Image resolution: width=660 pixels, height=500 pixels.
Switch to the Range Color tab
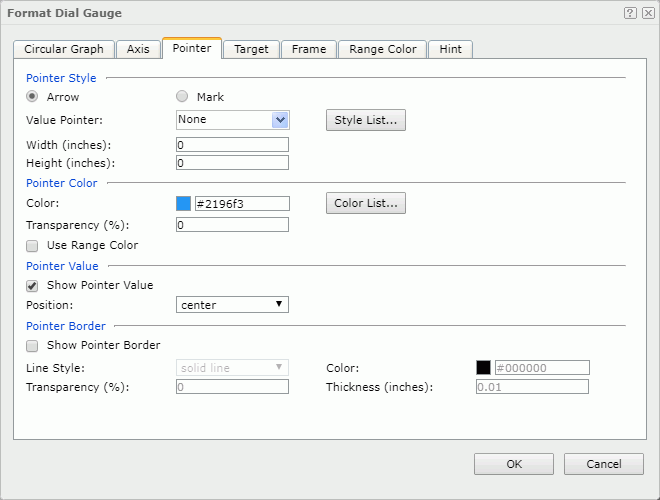coord(382,49)
